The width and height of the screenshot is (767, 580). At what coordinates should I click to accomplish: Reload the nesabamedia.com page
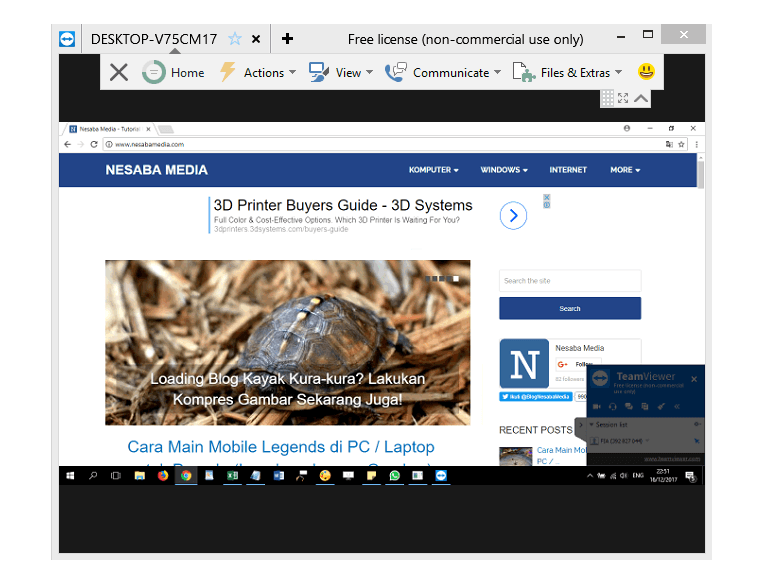pyautogui.click(x=94, y=144)
